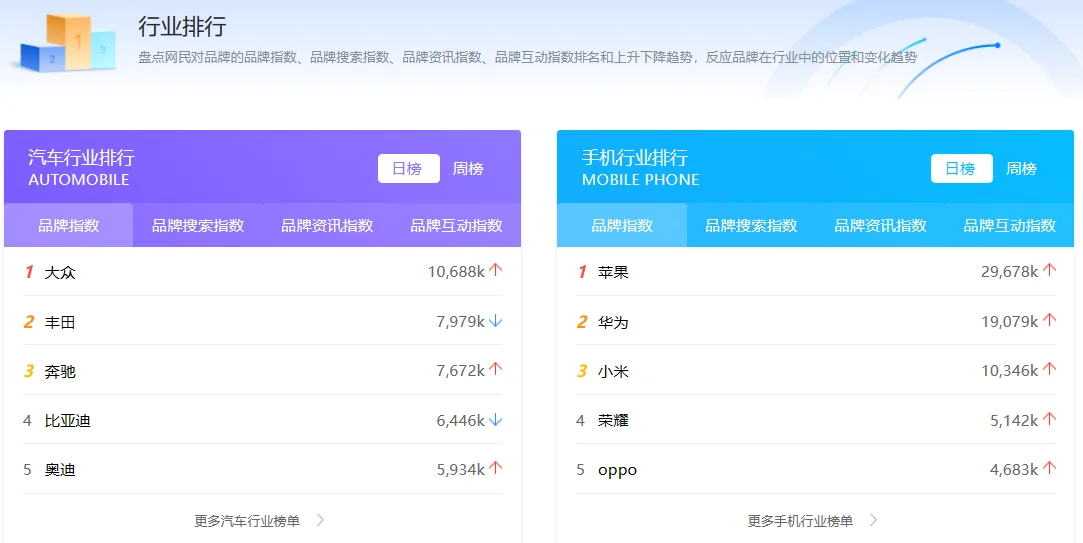Open the 更多汽车行业榜单 link

point(247,521)
